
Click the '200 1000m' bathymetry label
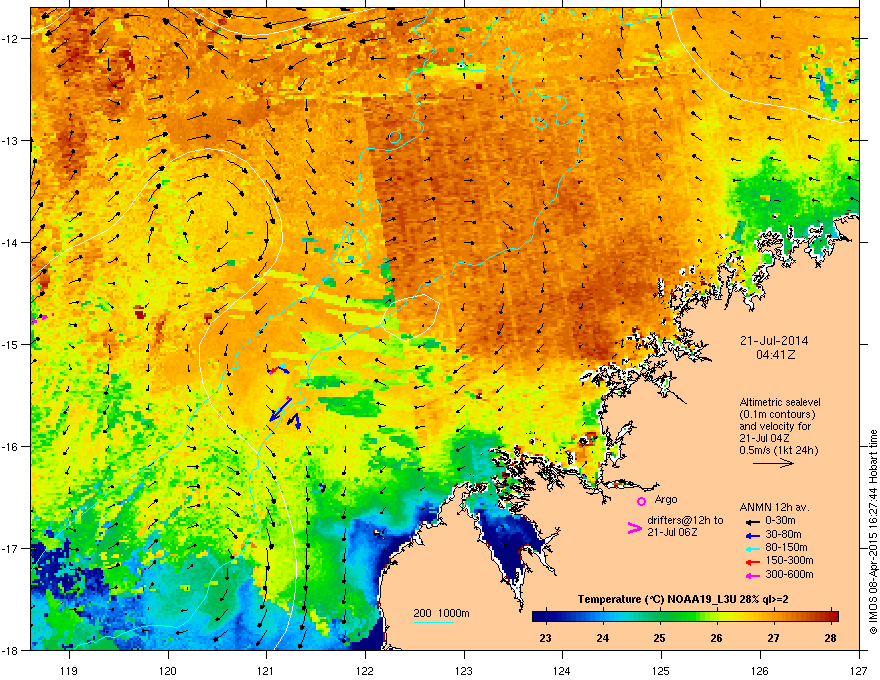pyautogui.click(x=442, y=613)
